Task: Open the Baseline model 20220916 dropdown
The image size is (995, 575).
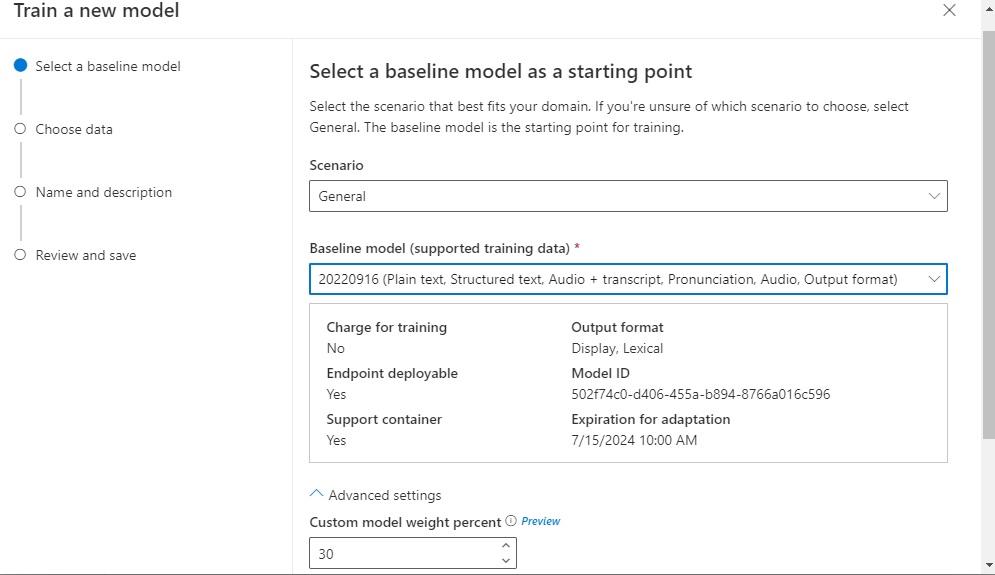Action: tap(610, 279)
